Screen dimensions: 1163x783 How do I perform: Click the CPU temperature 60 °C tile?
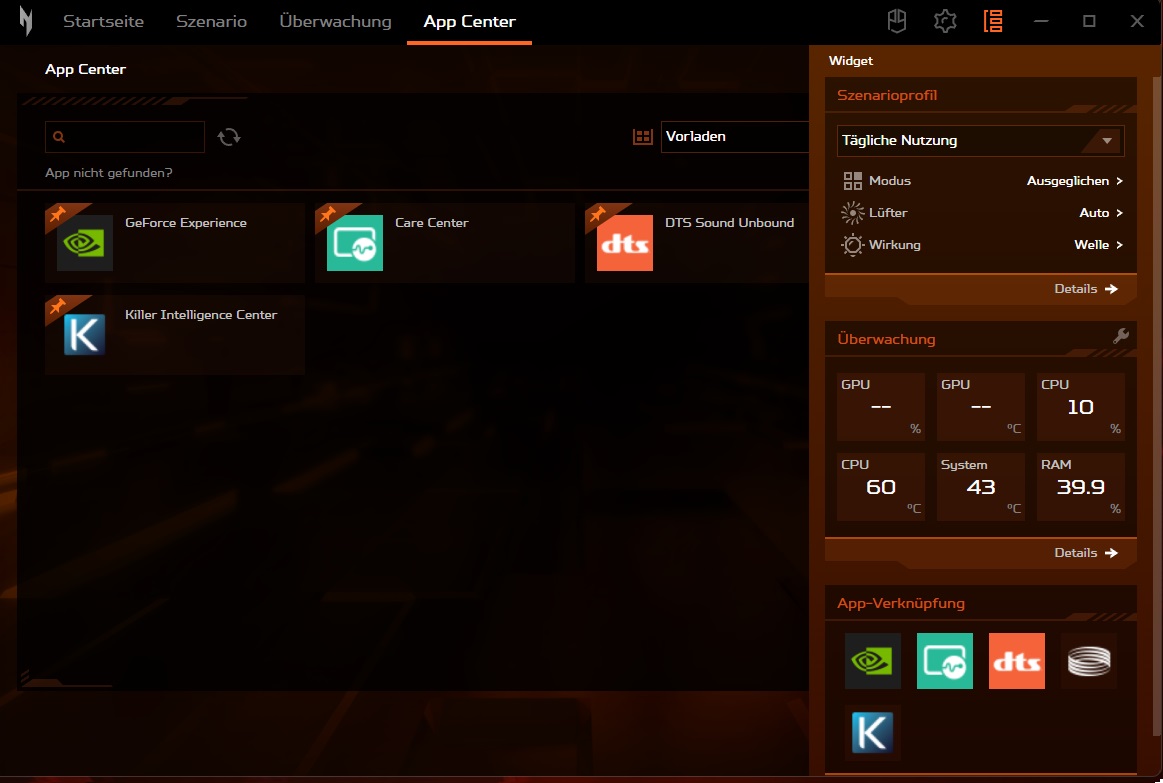pyautogui.click(x=880, y=486)
